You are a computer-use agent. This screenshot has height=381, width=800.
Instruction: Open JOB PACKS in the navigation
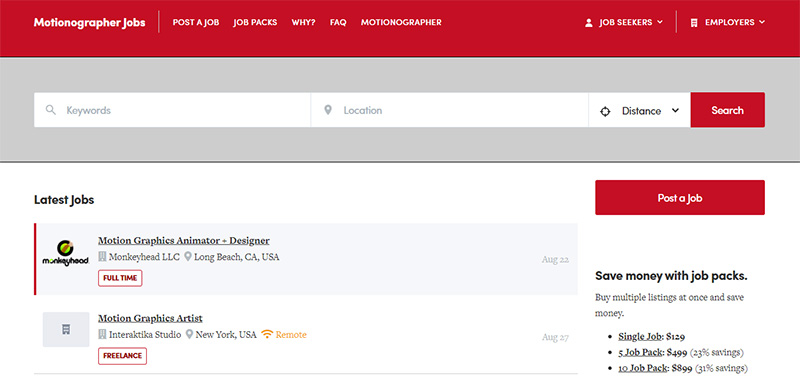255,22
